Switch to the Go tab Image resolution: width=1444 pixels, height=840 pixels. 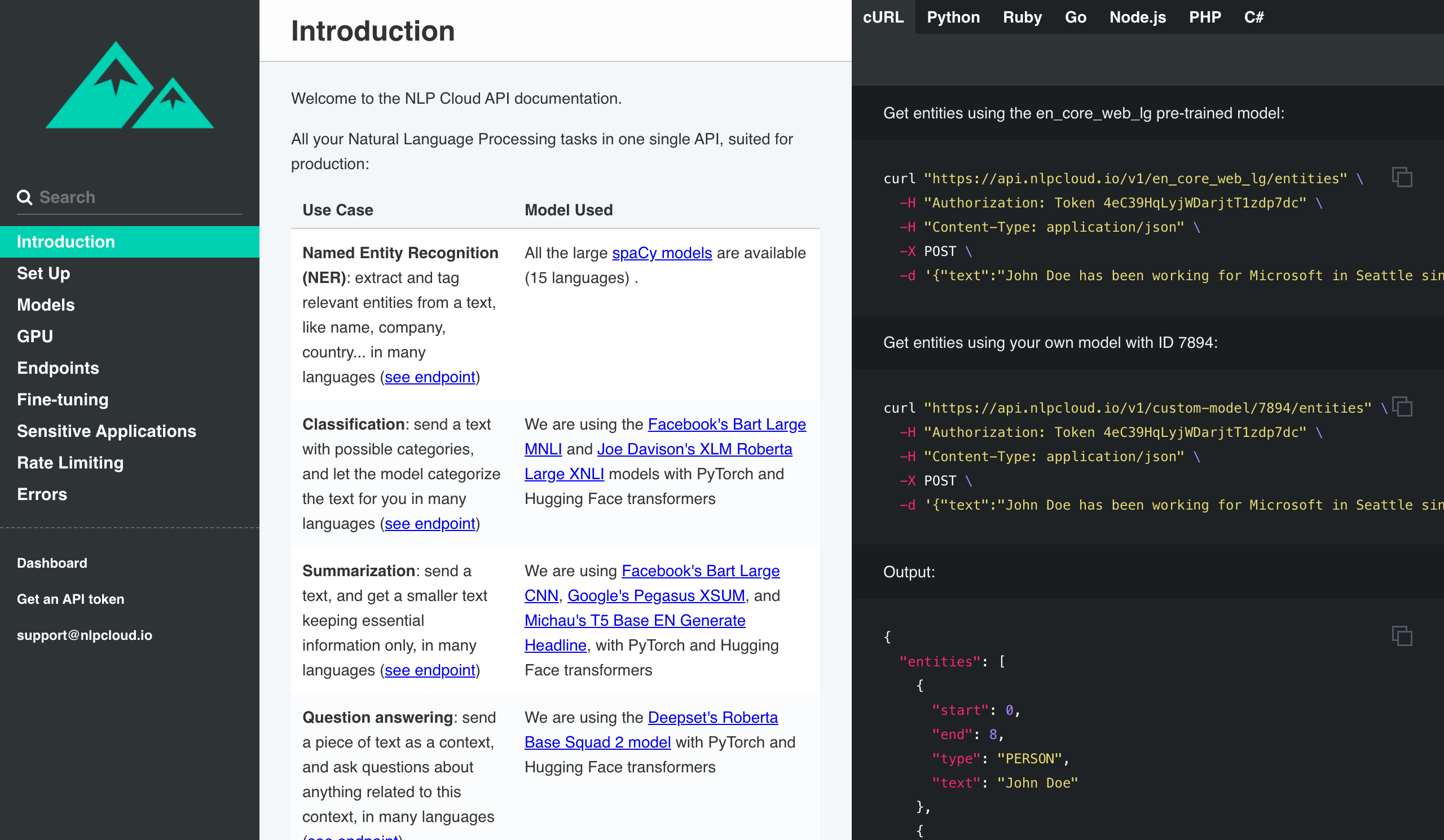click(x=1075, y=17)
